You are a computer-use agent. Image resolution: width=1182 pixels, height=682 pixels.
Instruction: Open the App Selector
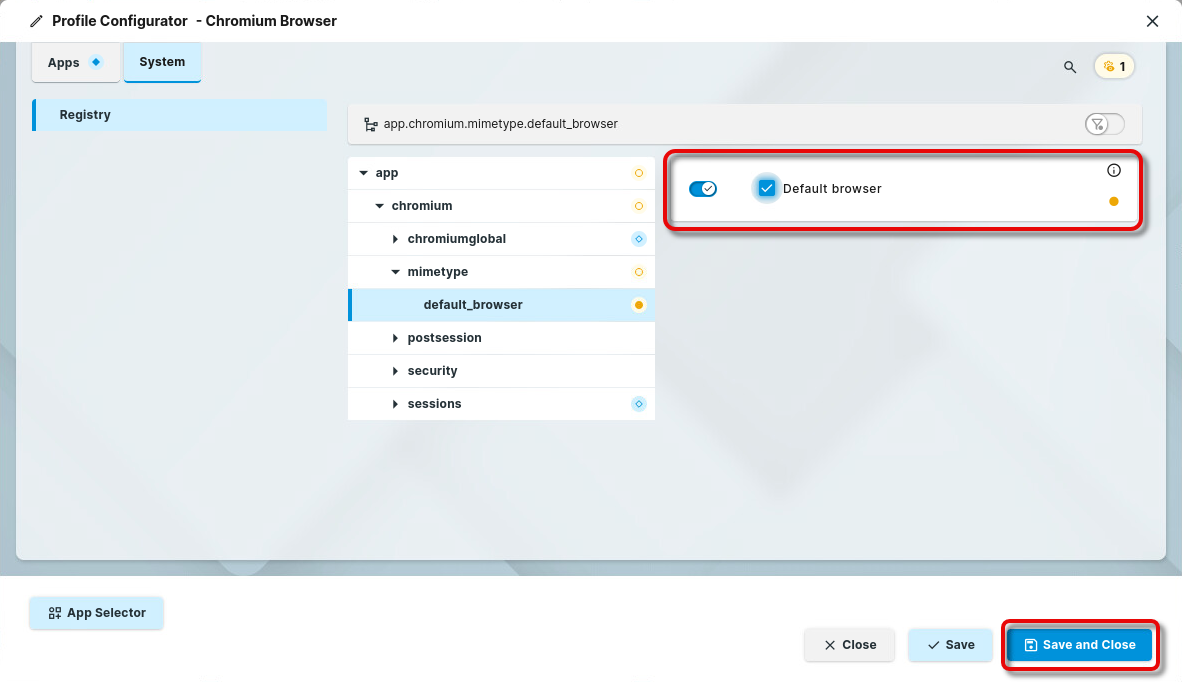[x=96, y=613]
